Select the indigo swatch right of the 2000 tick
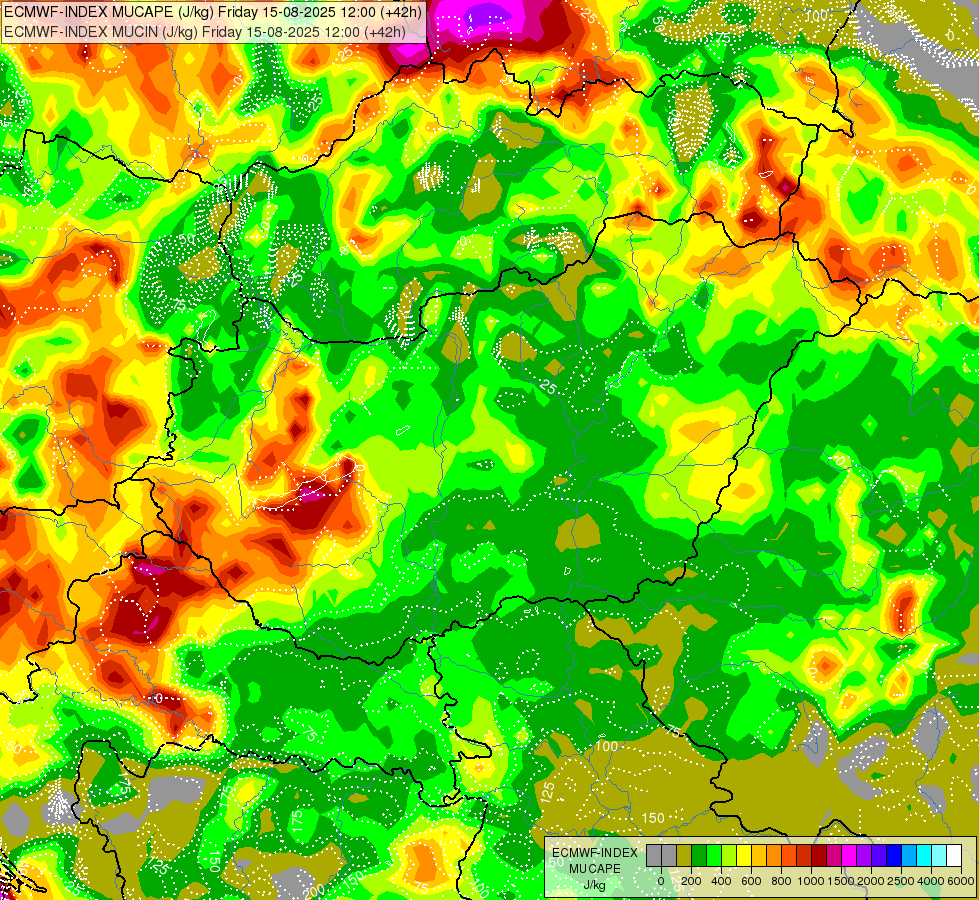This screenshot has width=979, height=900. pos(879,855)
